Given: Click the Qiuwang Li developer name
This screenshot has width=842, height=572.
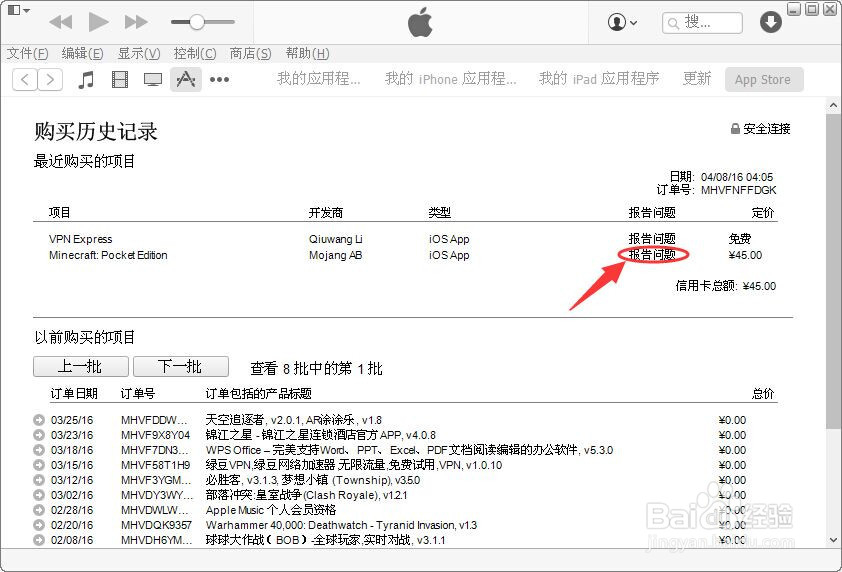Looking at the screenshot, I should [336, 239].
